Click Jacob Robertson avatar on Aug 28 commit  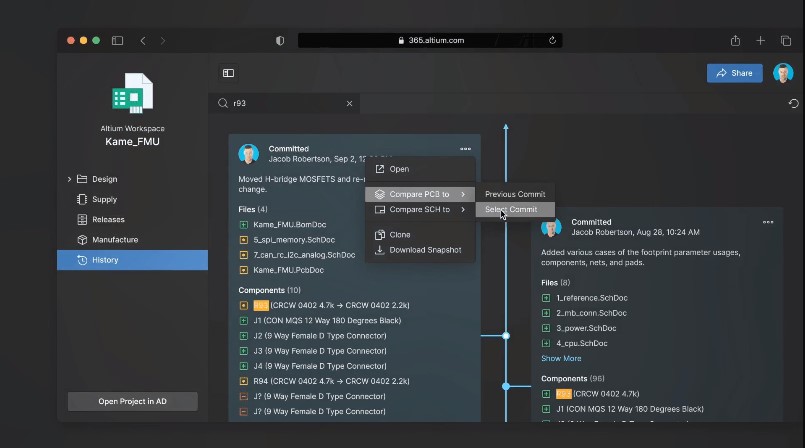551,227
